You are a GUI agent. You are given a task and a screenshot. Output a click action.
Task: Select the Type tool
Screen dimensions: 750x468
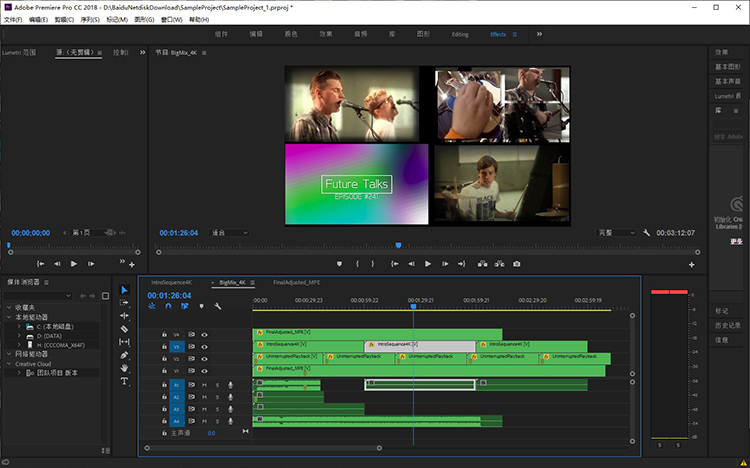click(x=124, y=381)
